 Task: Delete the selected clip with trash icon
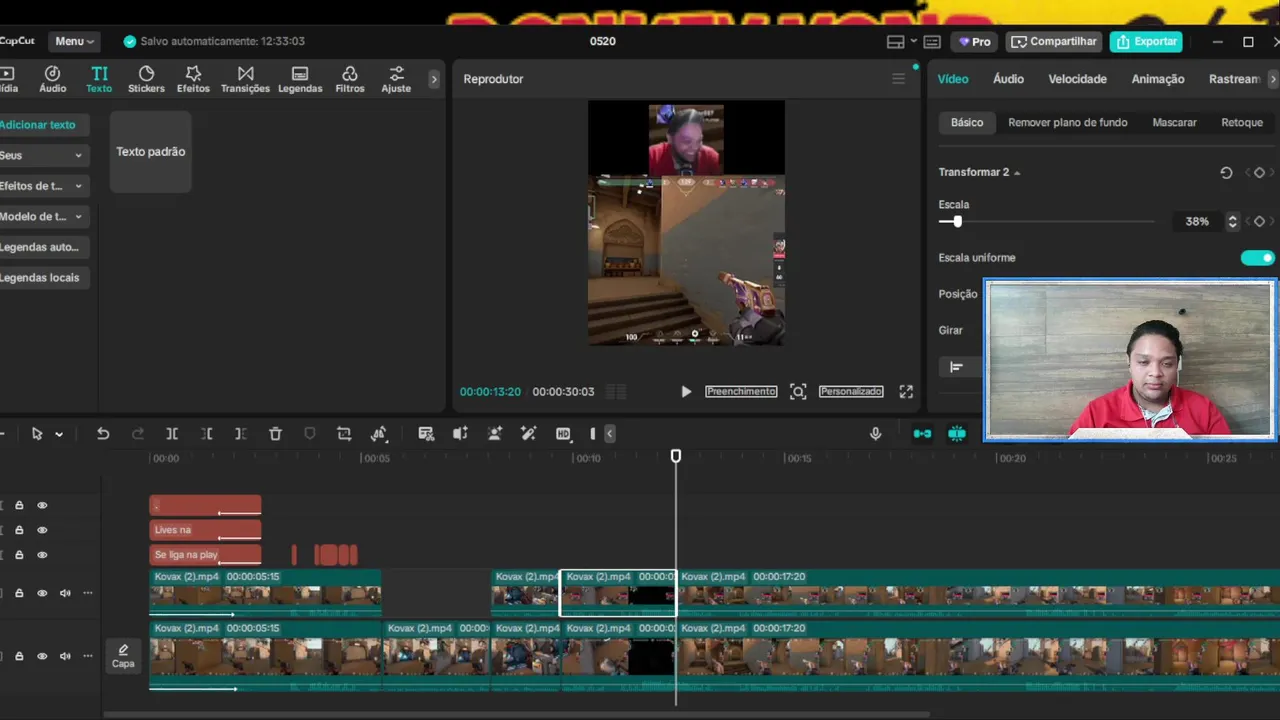tap(275, 434)
